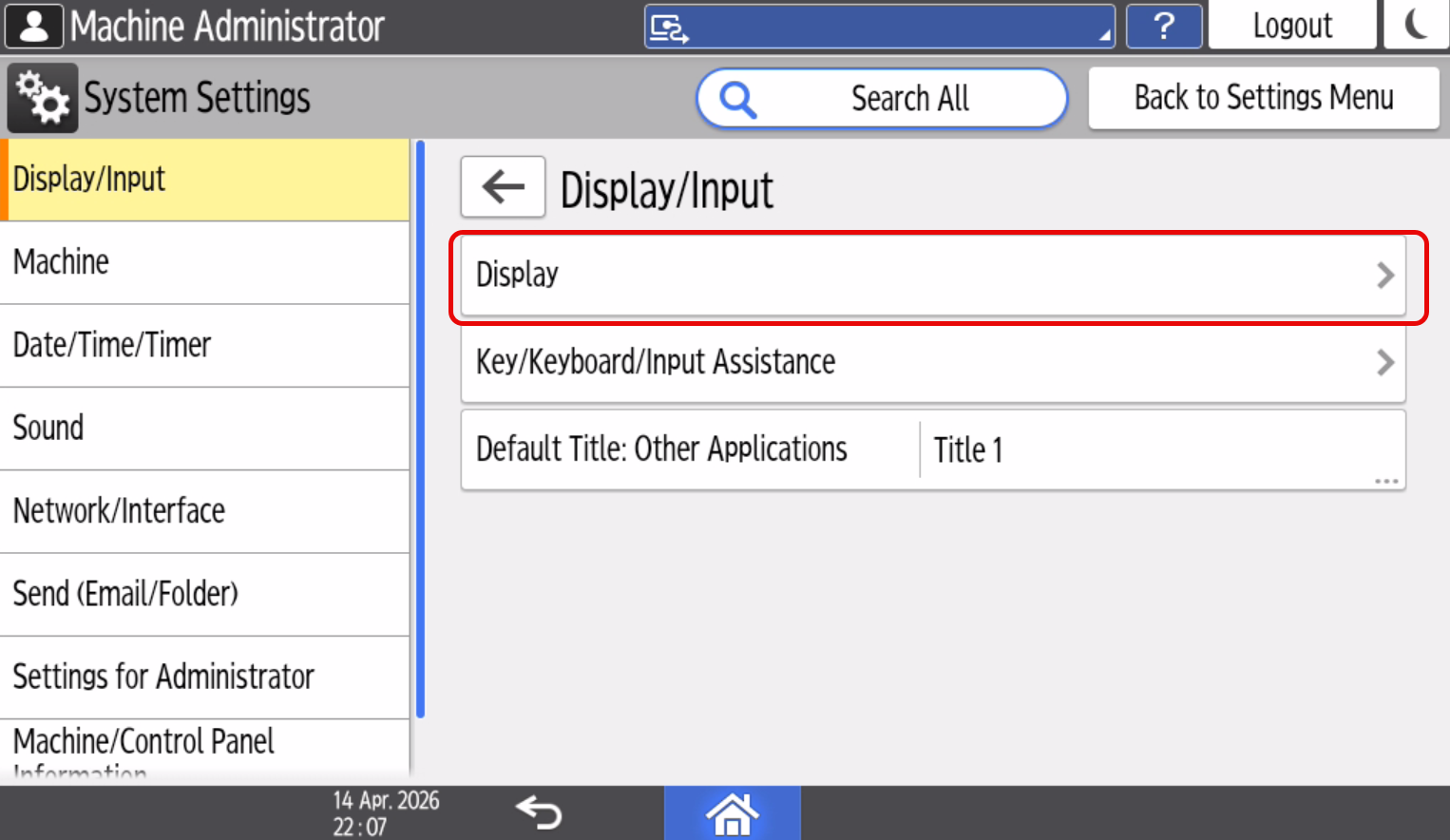
Task: Click the back arrow beside Display/Input heading
Action: click(x=503, y=187)
